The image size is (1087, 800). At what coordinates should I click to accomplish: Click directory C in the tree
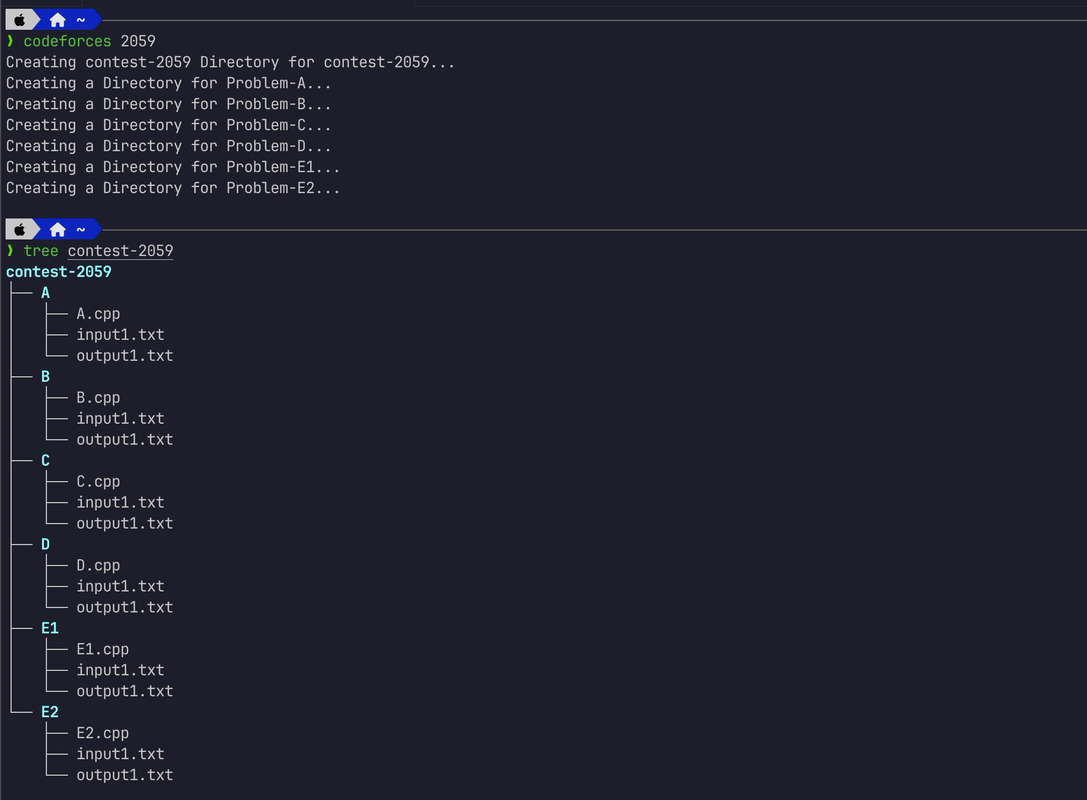coord(46,461)
